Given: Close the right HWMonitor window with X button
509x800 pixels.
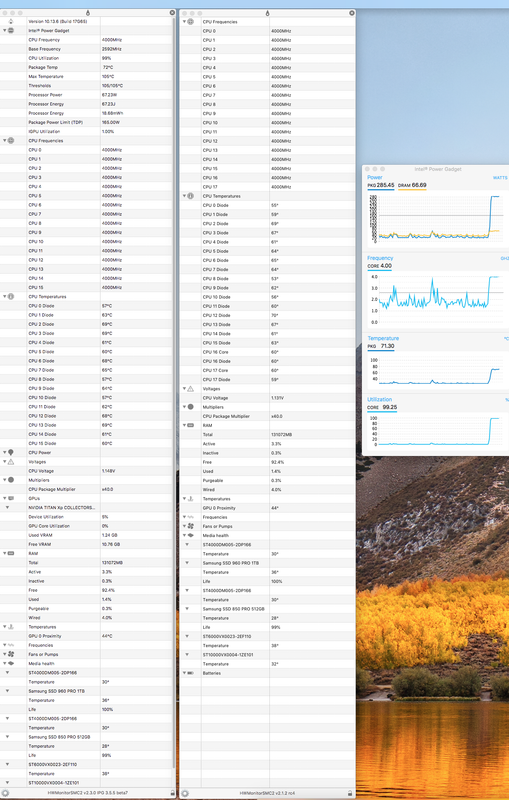Looking at the screenshot, I should pos(351,13).
